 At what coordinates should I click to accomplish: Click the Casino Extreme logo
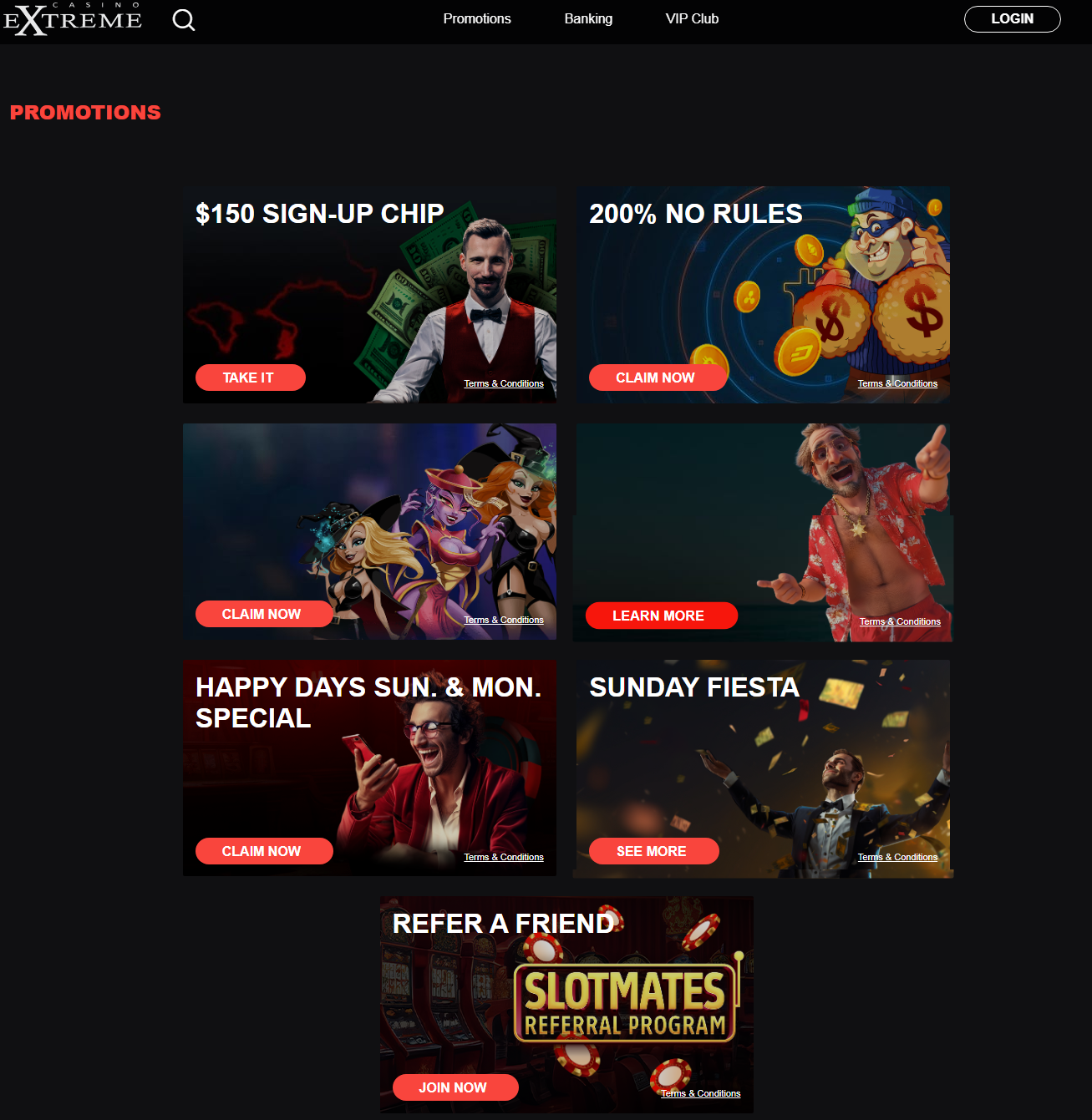pyautogui.click(x=73, y=19)
